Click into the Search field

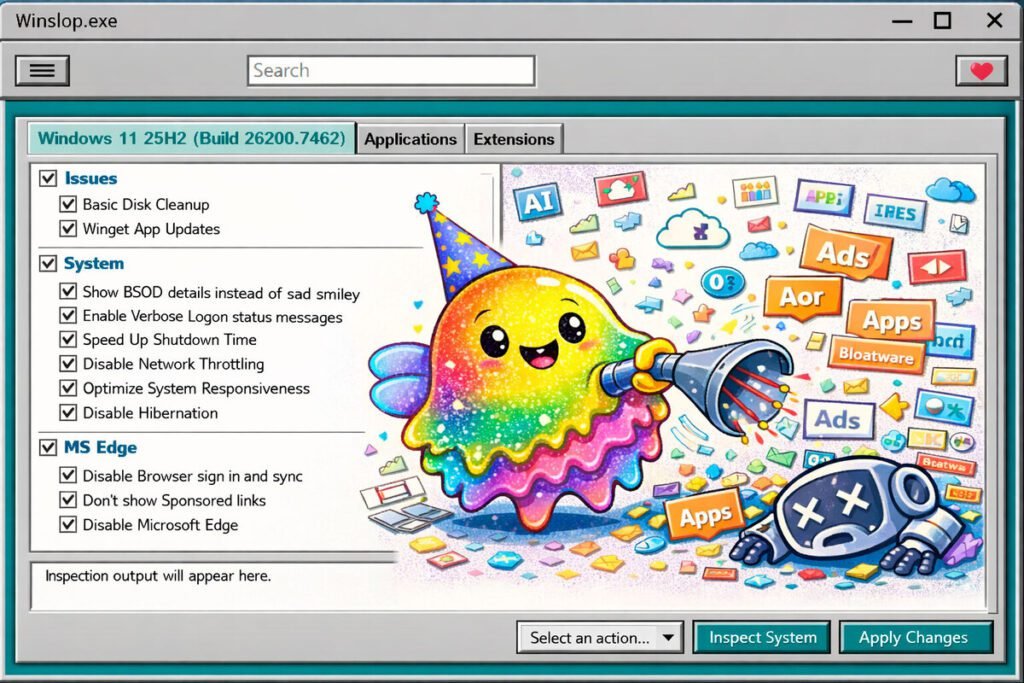tap(391, 71)
